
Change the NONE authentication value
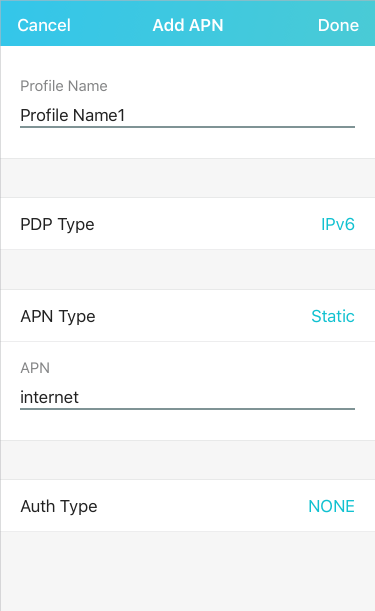331,506
